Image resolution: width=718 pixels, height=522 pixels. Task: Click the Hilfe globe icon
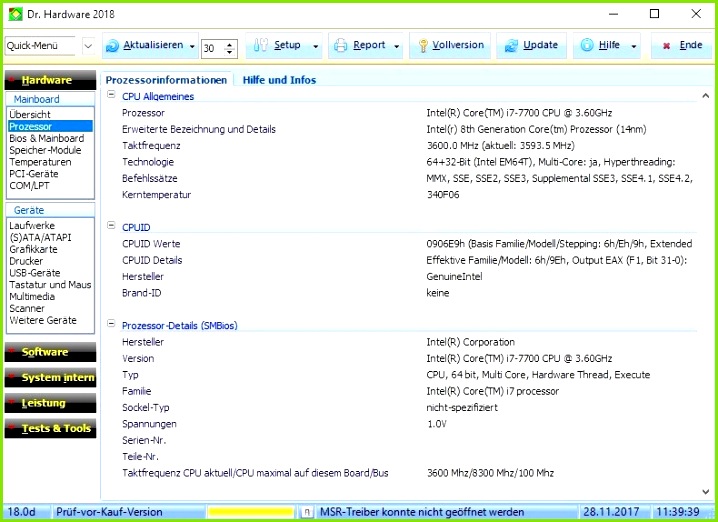pos(586,46)
